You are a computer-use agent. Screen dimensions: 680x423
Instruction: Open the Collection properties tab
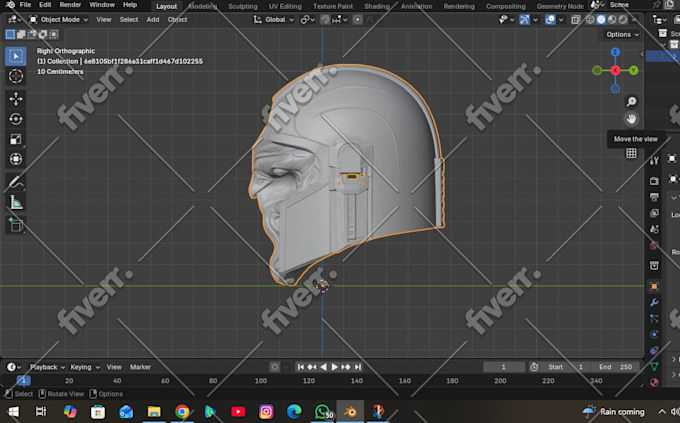(654, 266)
